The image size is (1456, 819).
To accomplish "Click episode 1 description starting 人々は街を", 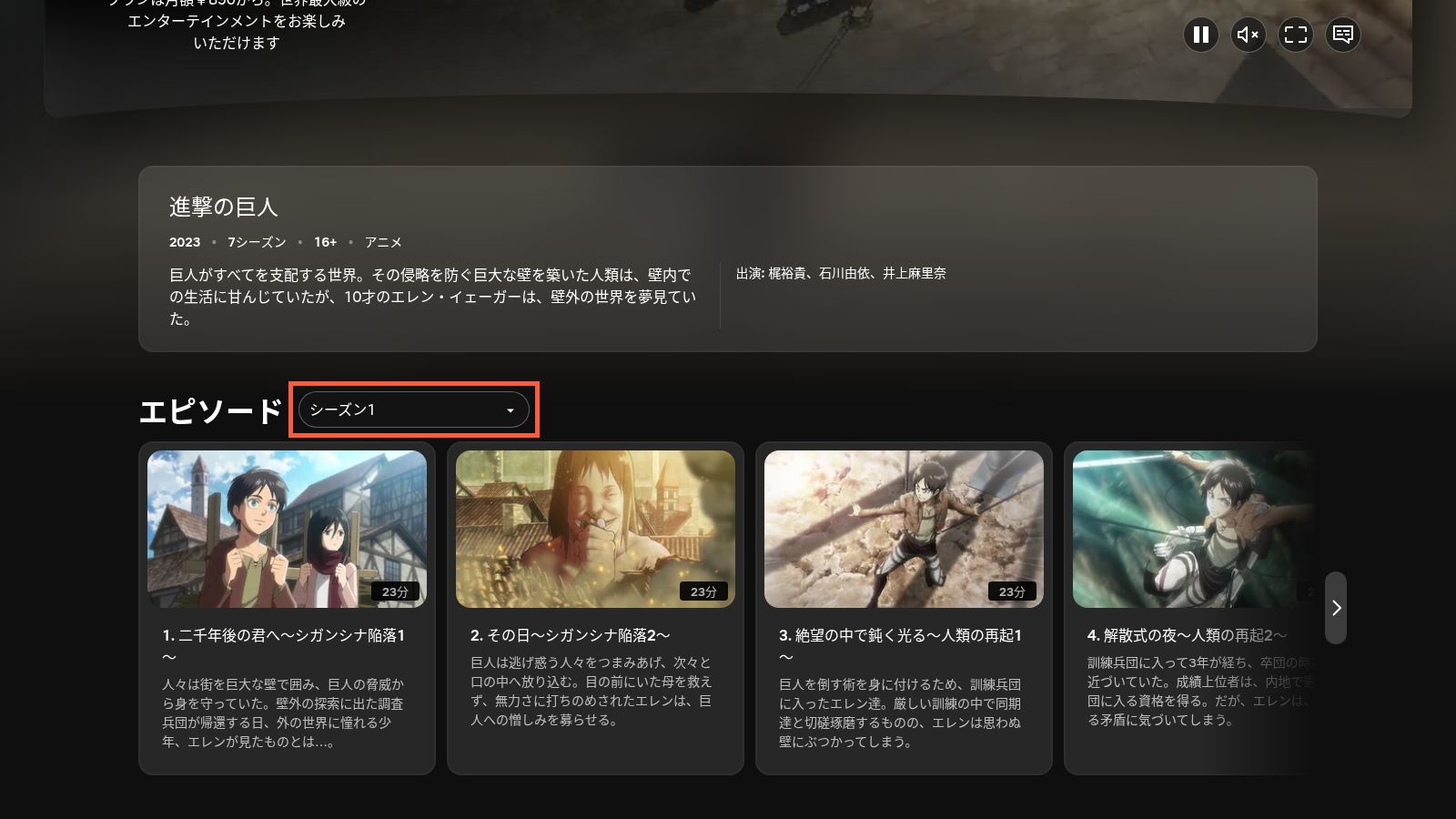I will tap(283, 713).
